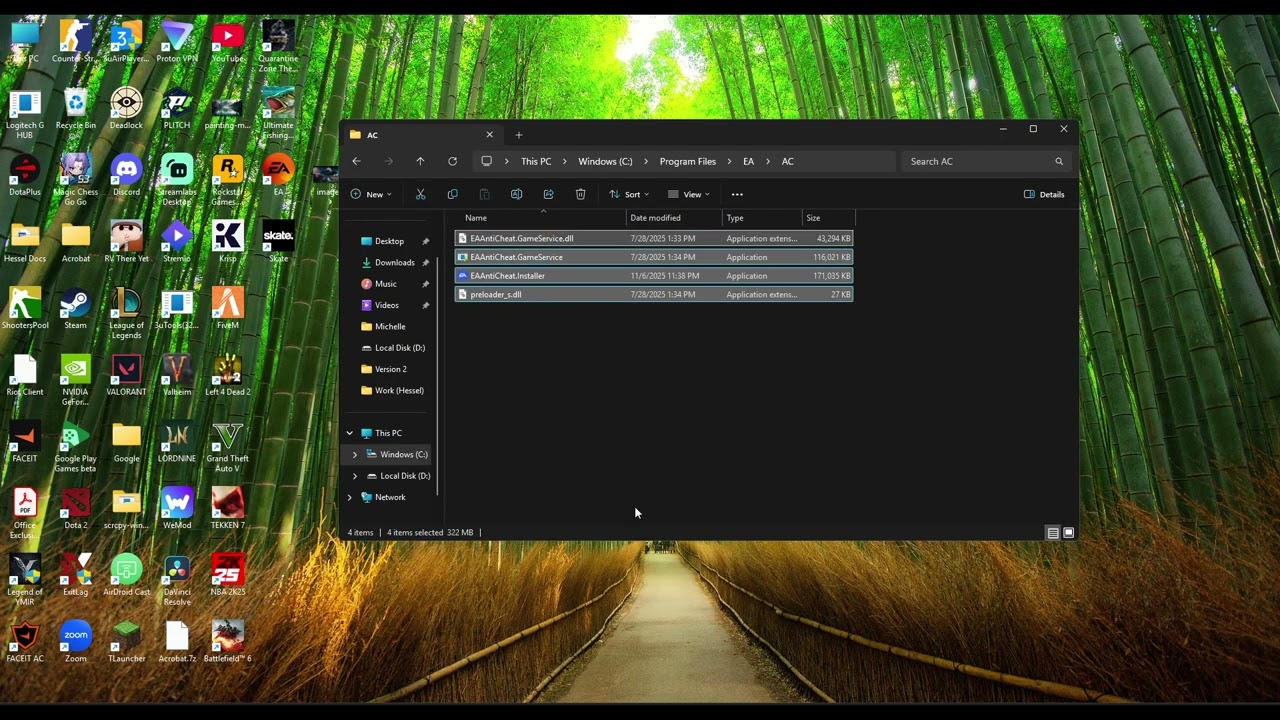The width and height of the screenshot is (1280, 720).
Task: Open Desktop in the navigation pane
Action: click(389, 241)
